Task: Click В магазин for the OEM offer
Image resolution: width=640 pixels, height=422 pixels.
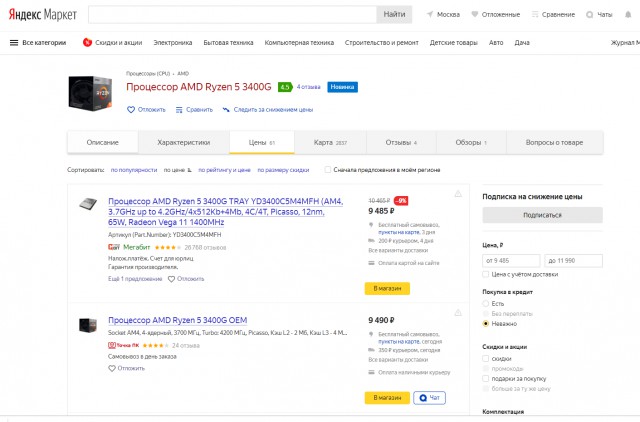Action: coord(387,398)
